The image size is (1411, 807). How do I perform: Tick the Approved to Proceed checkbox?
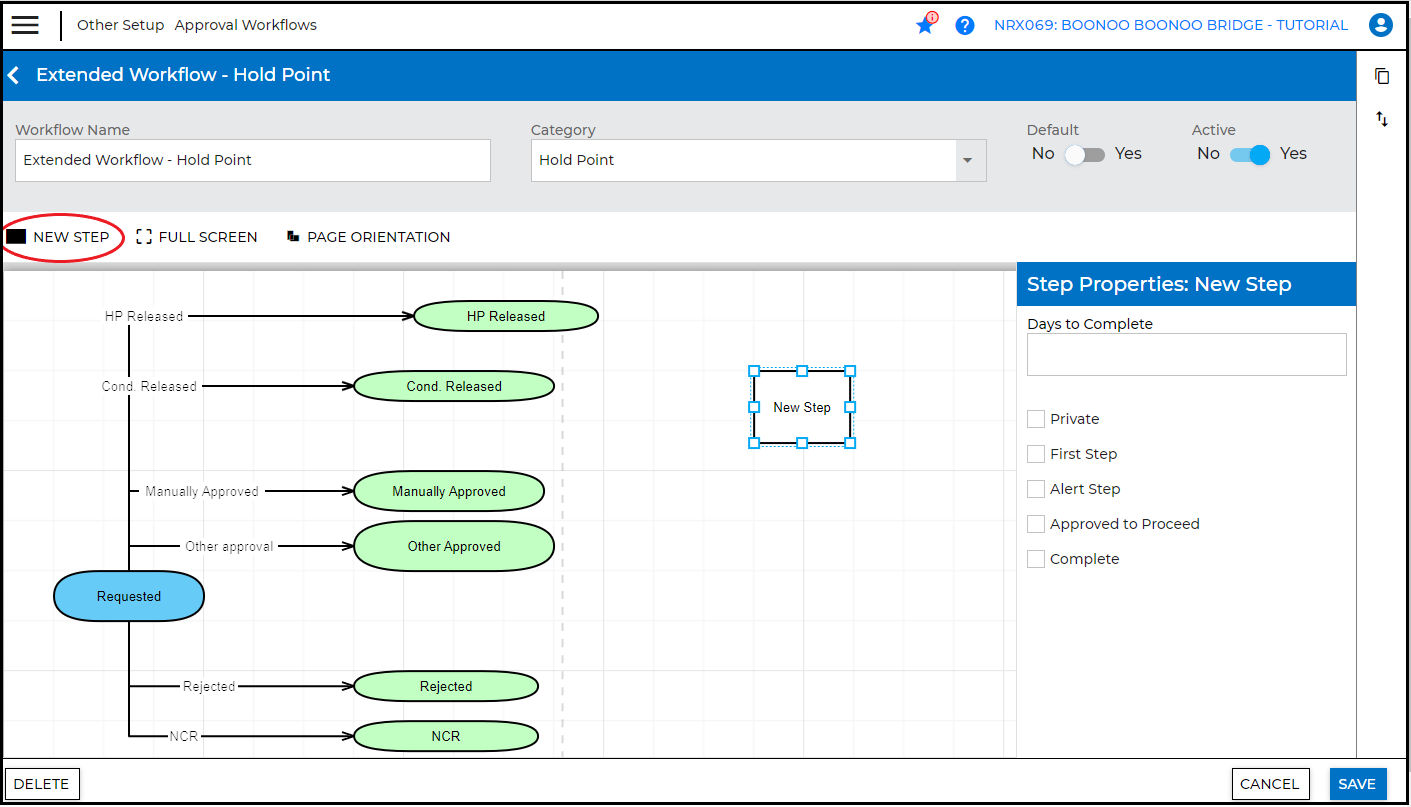tap(1036, 524)
